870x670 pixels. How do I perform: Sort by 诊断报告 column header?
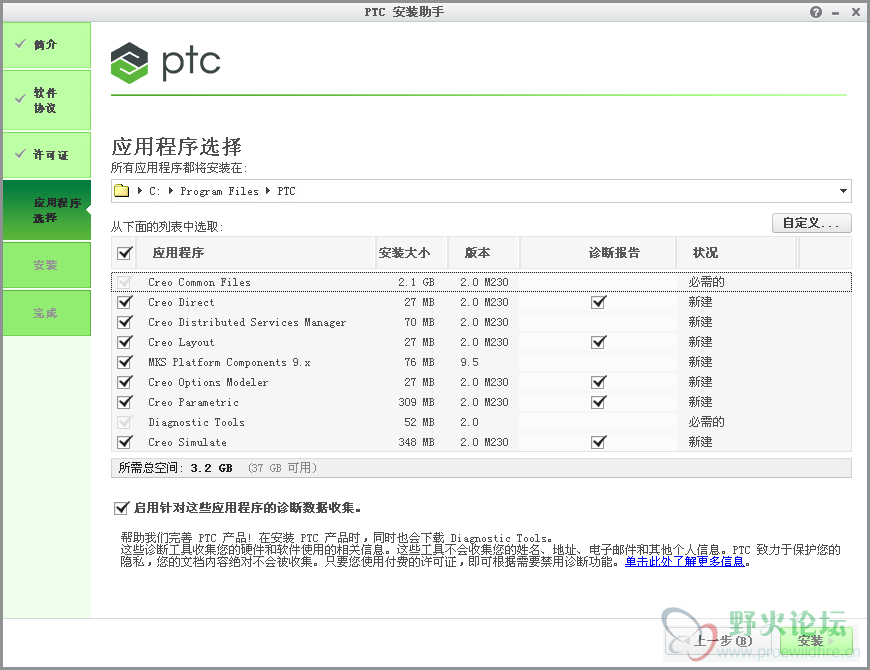click(x=598, y=253)
